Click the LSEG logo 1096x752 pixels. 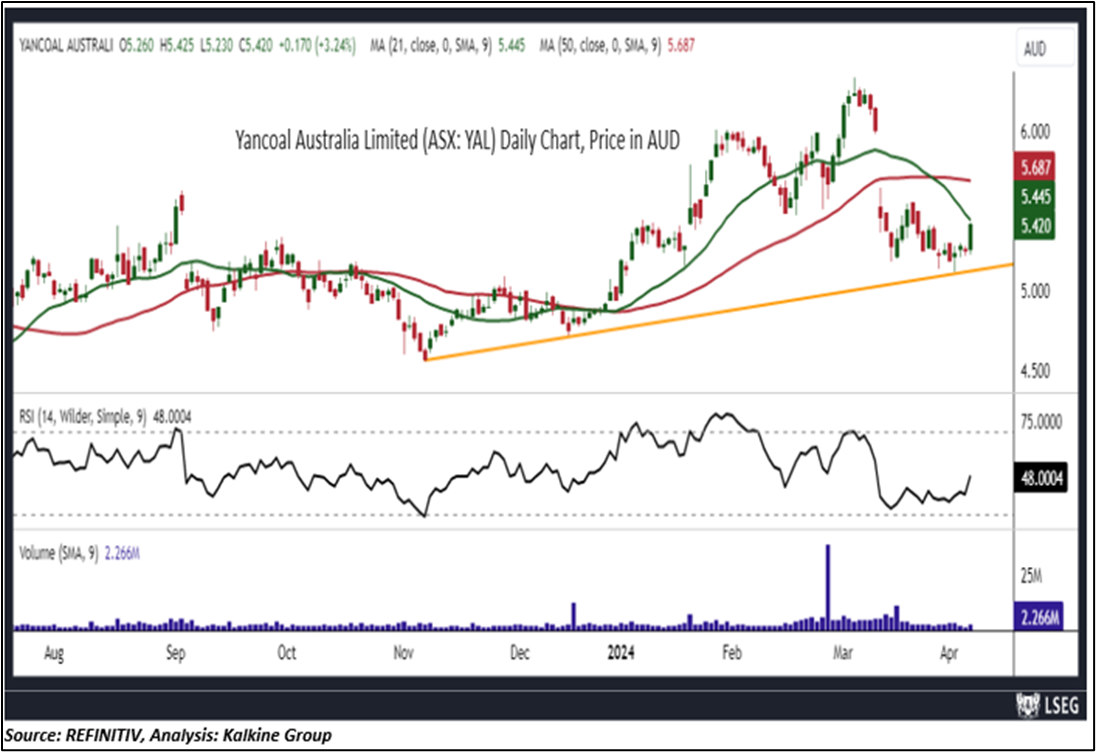(x=1047, y=704)
